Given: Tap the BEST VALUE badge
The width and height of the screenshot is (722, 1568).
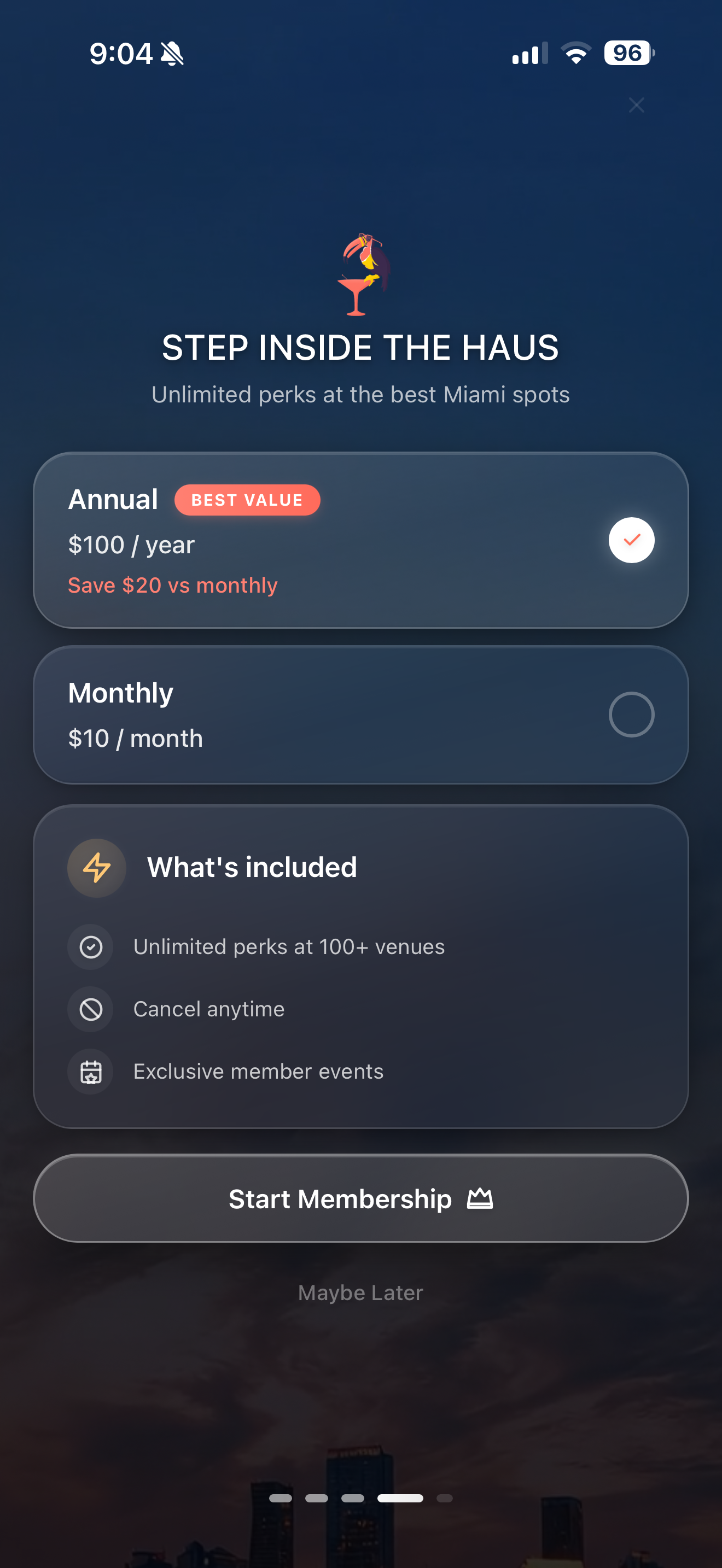Looking at the screenshot, I should 247,500.
